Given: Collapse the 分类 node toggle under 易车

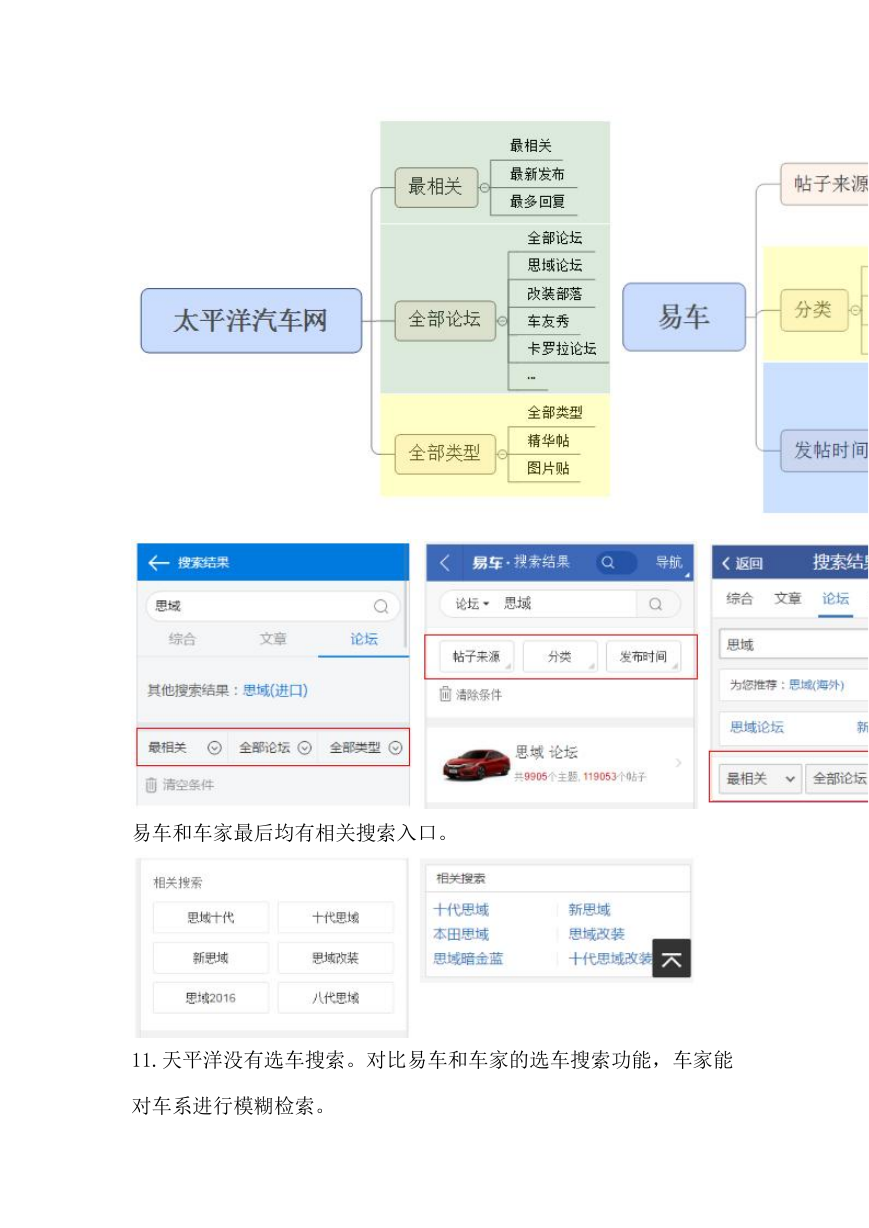Looking at the screenshot, I should (855, 310).
